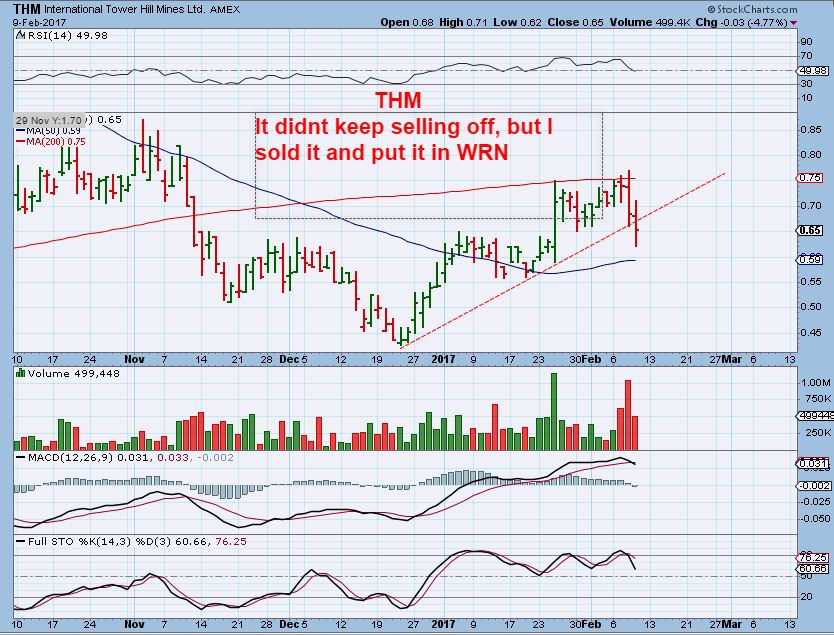Click Feb on the bottom stochastic date axis
834x635 pixels.
(x=591, y=624)
